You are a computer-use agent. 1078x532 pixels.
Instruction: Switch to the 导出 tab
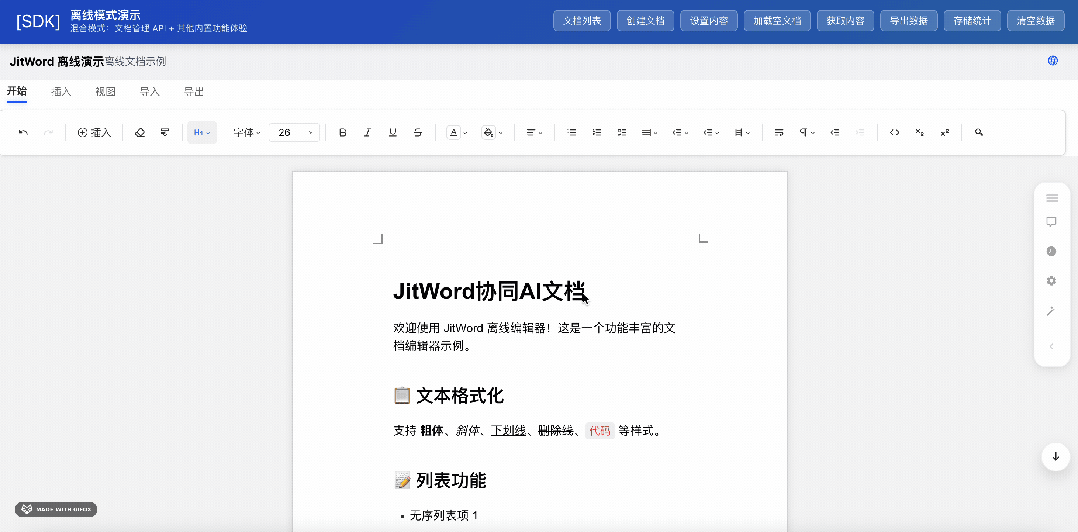click(194, 91)
